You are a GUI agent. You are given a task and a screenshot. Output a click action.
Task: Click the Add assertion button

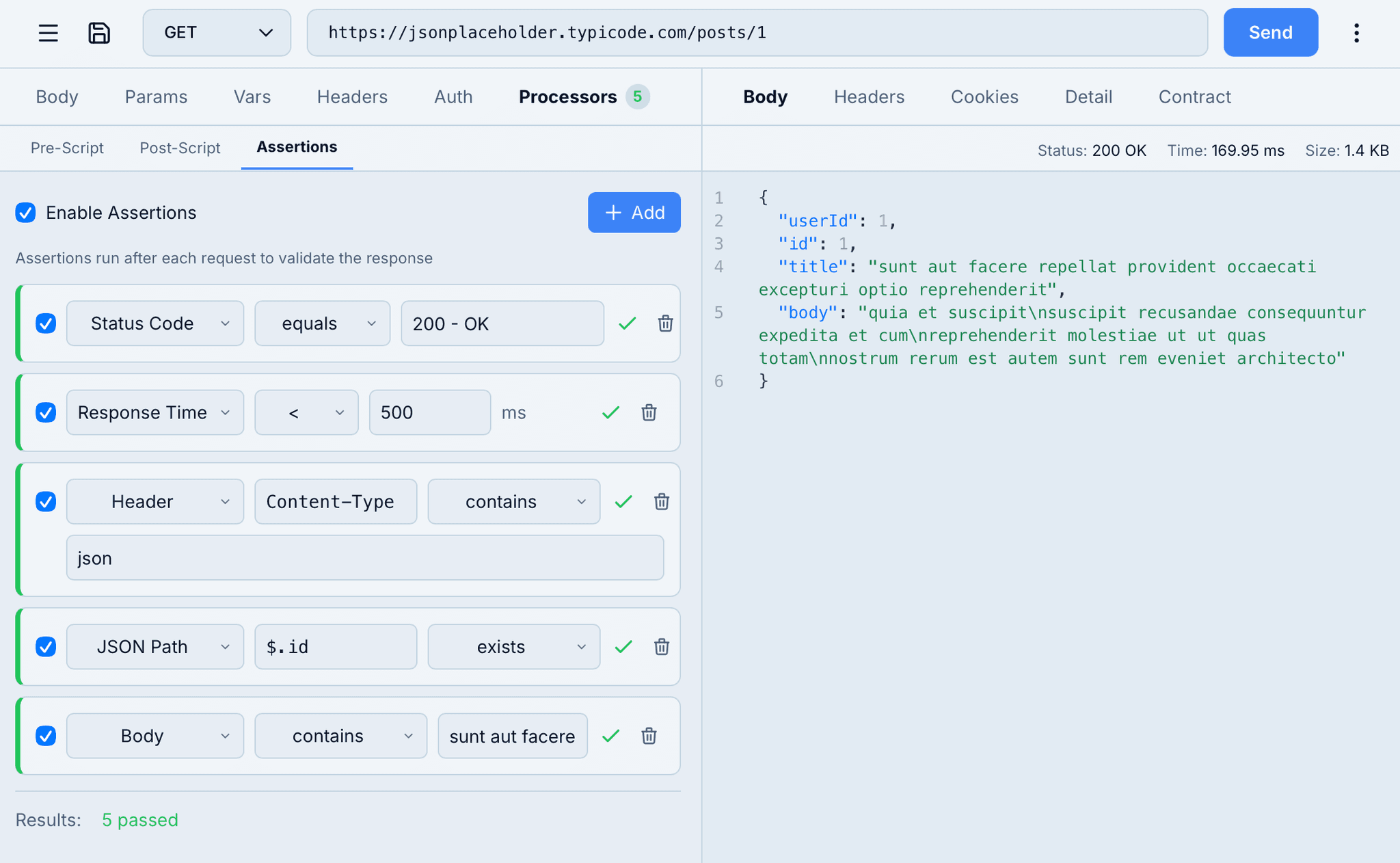click(x=634, y=213)
